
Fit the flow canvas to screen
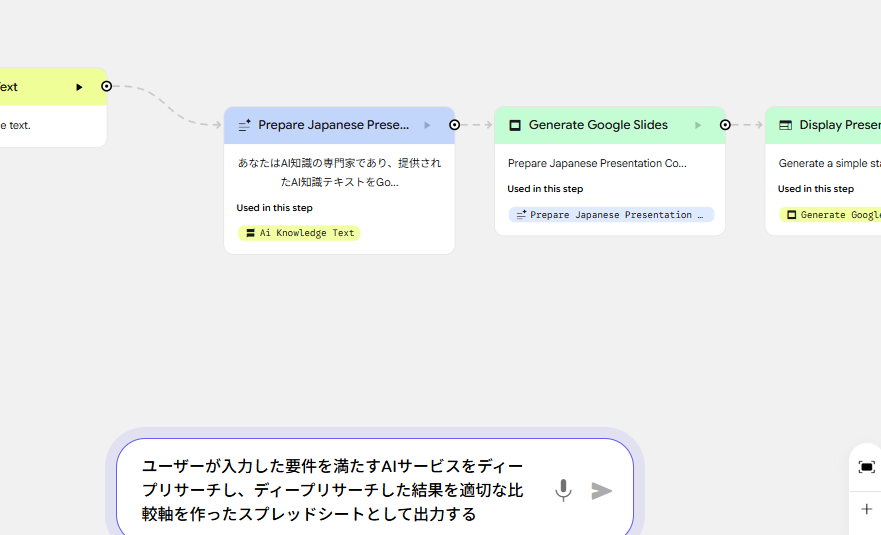click(866, 467)
